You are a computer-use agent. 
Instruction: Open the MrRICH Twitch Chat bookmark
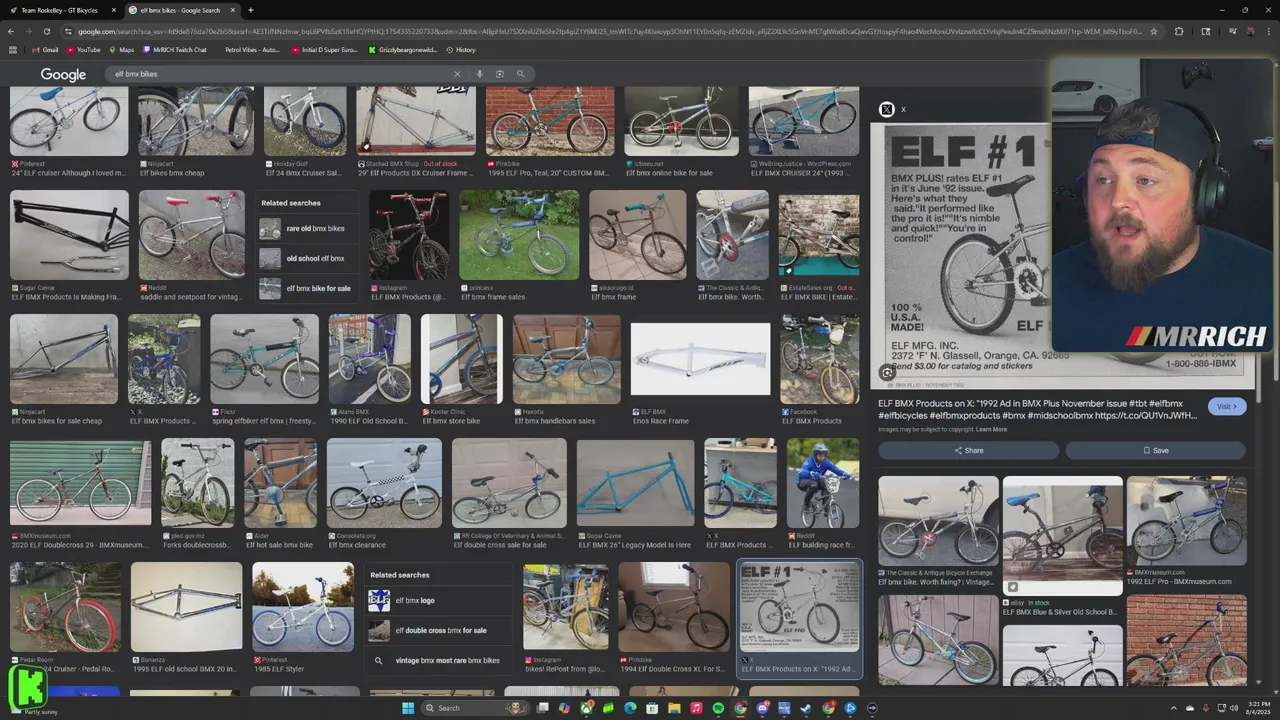175,49
